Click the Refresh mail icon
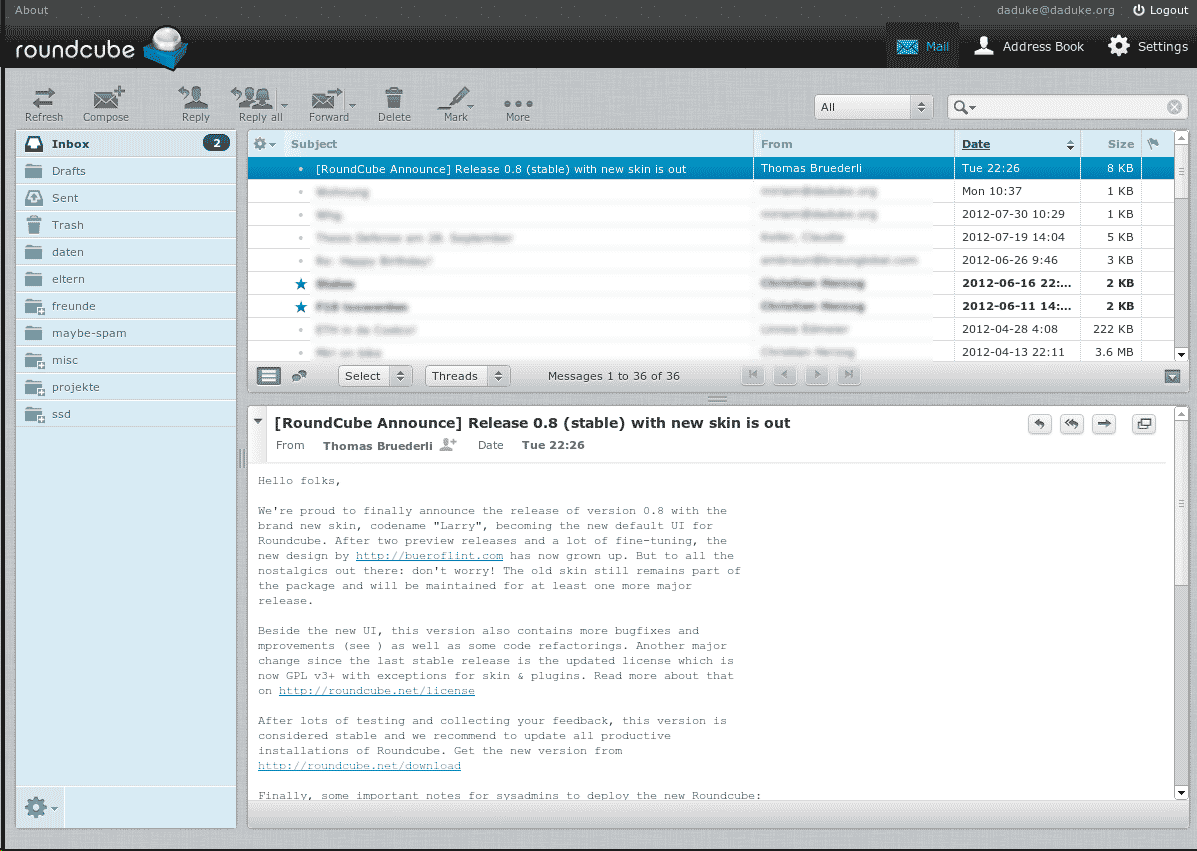1197x851 pixels. [x=44, y=102]
